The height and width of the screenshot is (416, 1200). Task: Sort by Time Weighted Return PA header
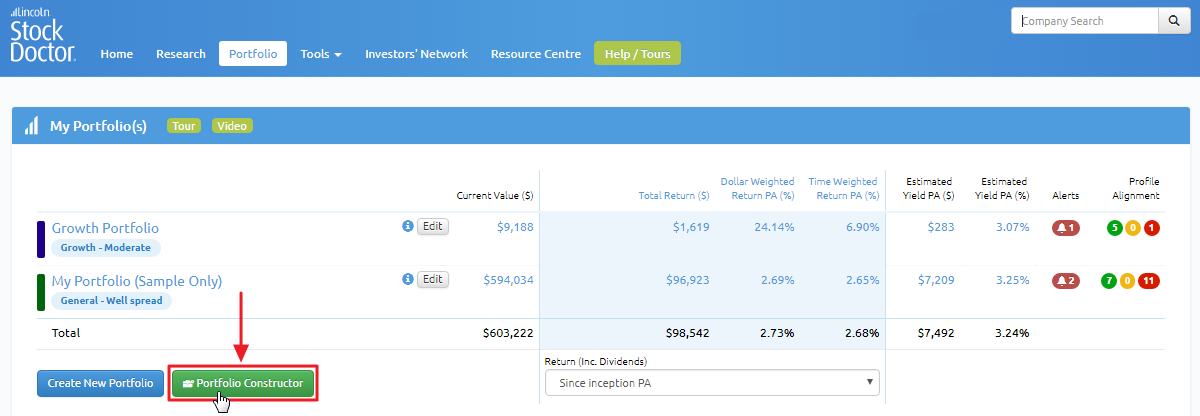coord(844,188)
